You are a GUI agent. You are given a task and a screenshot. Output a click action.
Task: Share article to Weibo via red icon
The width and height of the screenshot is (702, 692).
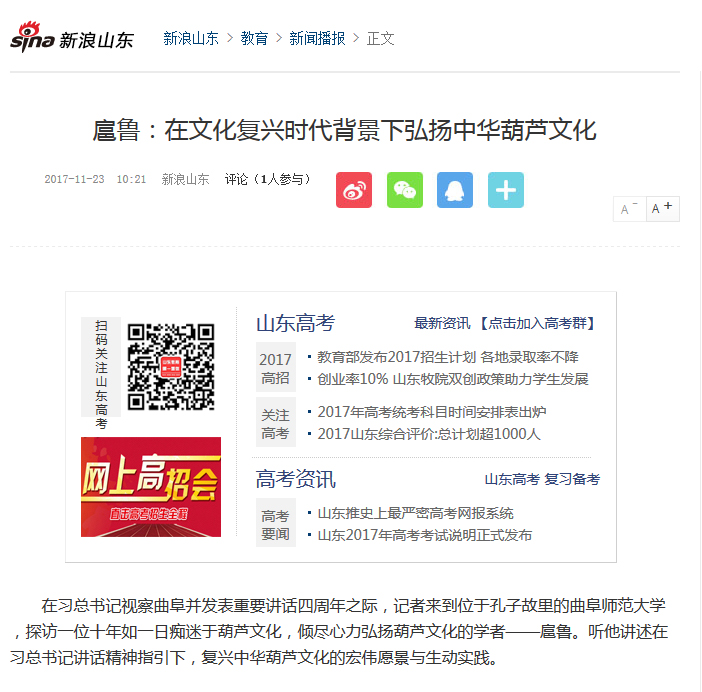[x=354, y=190]
